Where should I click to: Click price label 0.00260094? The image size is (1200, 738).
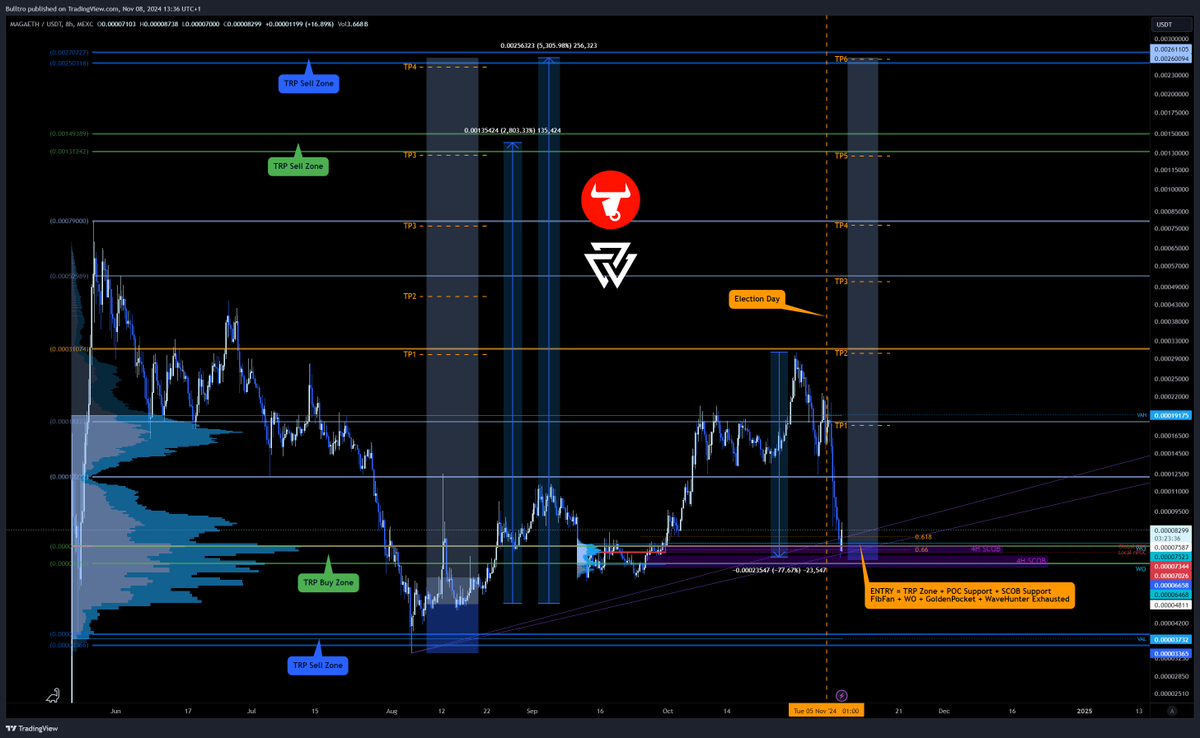tap(1170, 59)
